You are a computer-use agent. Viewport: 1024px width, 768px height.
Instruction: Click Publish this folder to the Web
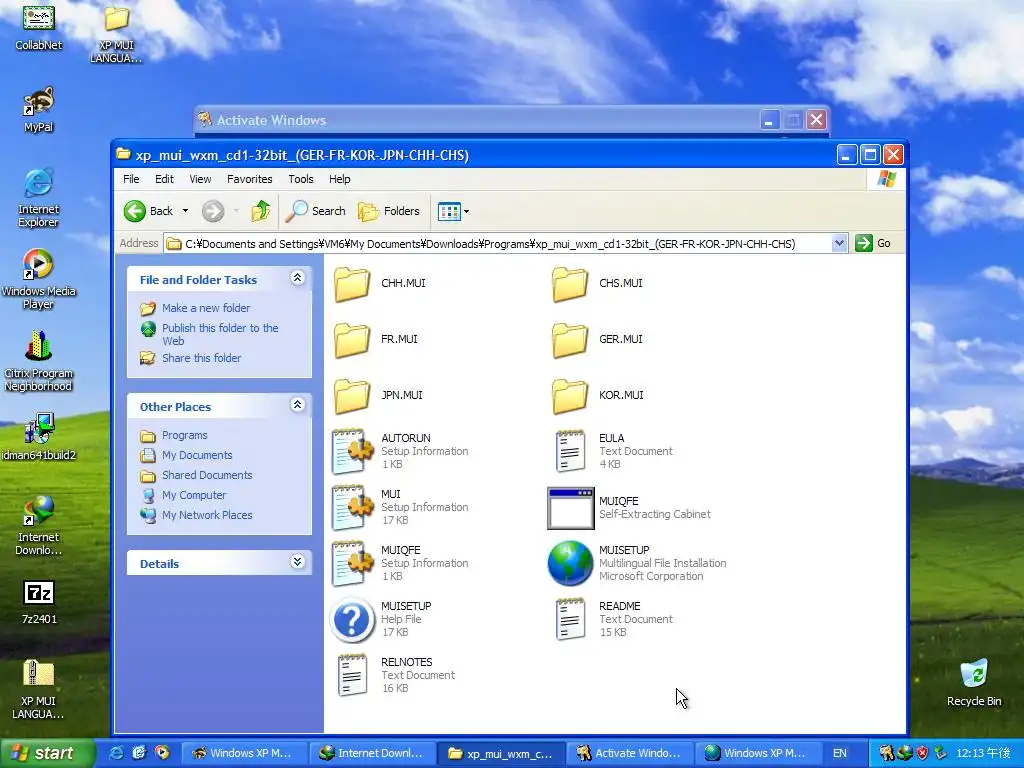(x=220, y=334)
